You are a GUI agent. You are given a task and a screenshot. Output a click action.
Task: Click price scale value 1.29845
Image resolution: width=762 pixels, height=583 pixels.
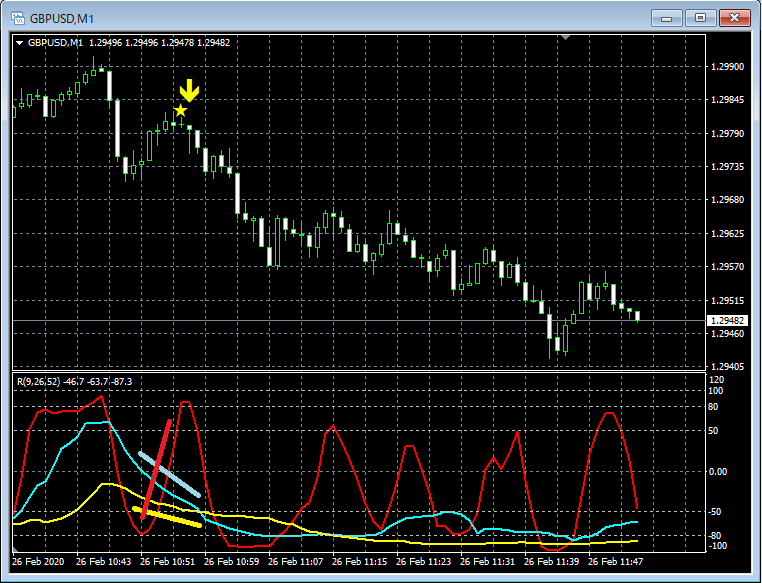727,100
